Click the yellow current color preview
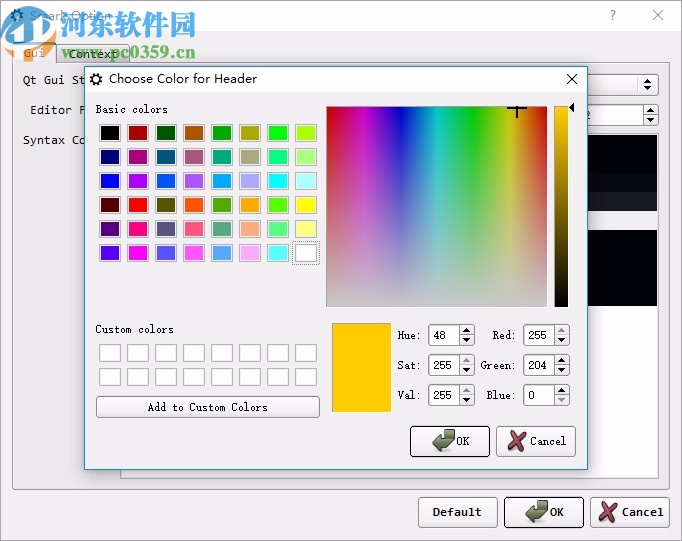This screenshot has height=541, width=682. (361, 367)
